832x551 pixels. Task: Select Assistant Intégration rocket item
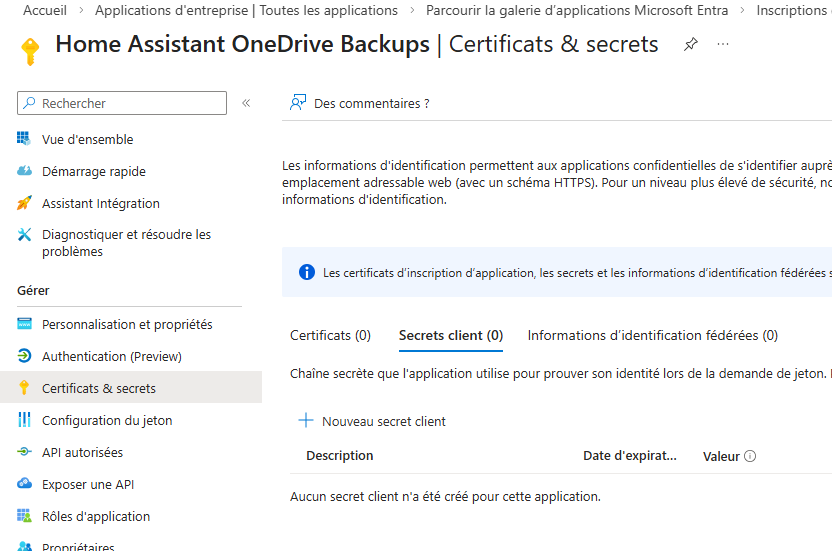click(100, 203)
